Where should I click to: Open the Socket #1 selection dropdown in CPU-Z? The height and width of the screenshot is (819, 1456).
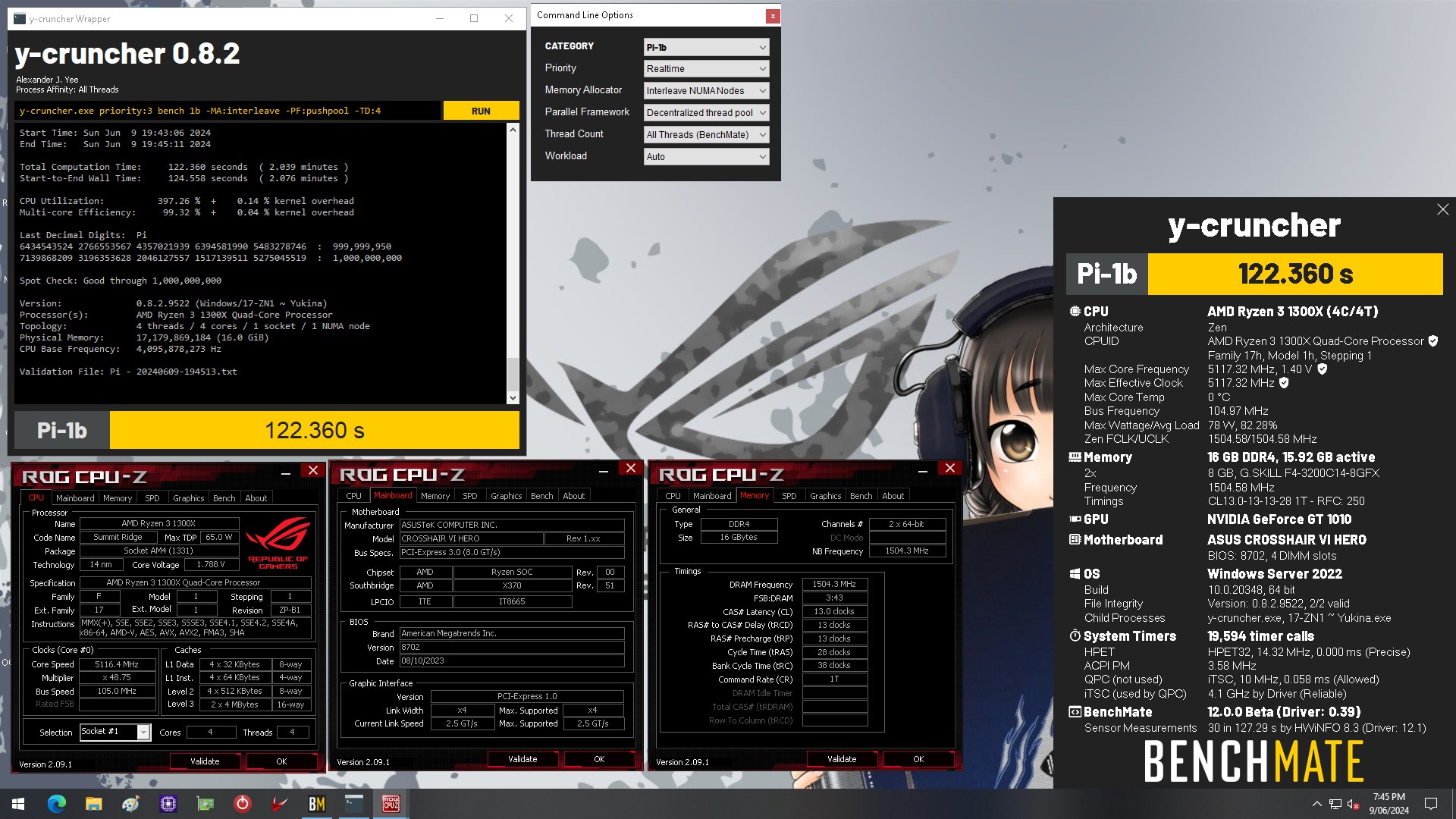tap(115, 732)
